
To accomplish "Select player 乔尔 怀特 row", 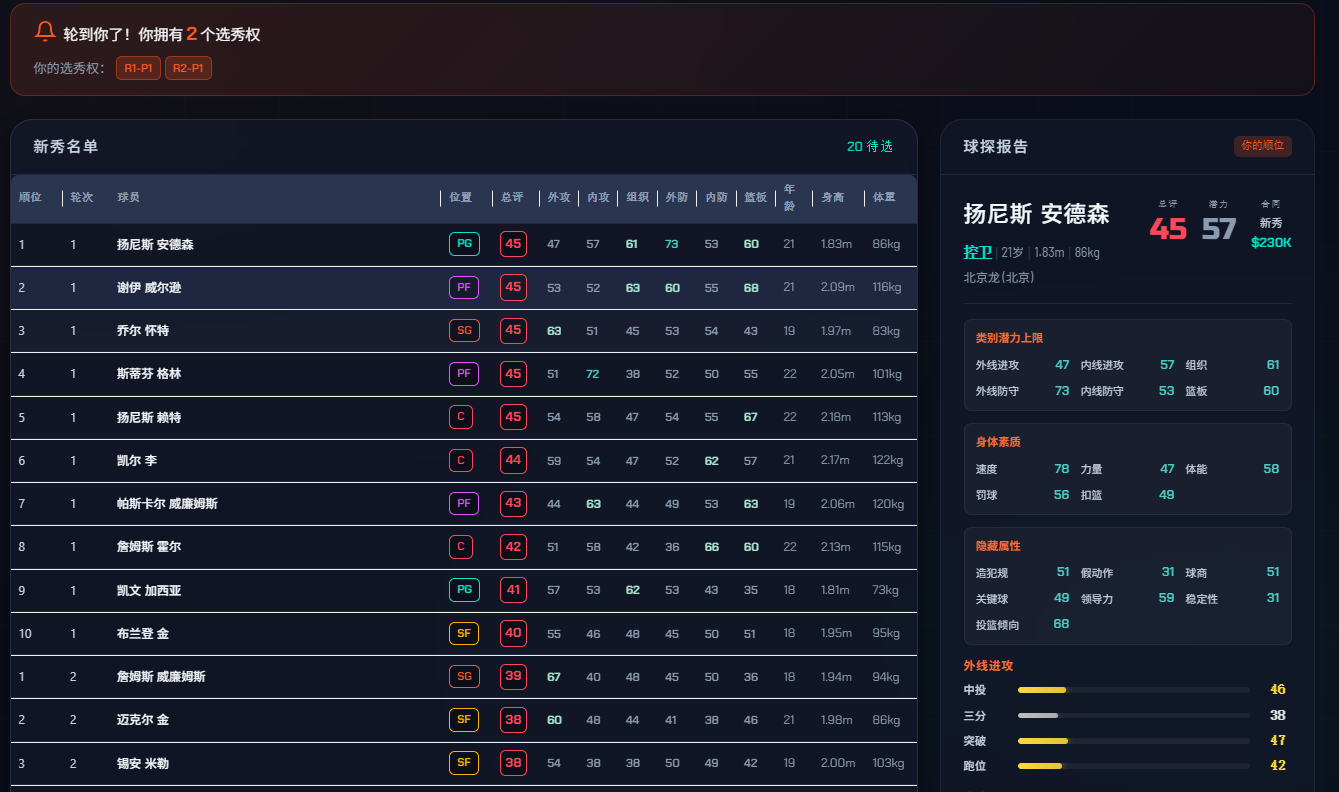I will [464, 331].
